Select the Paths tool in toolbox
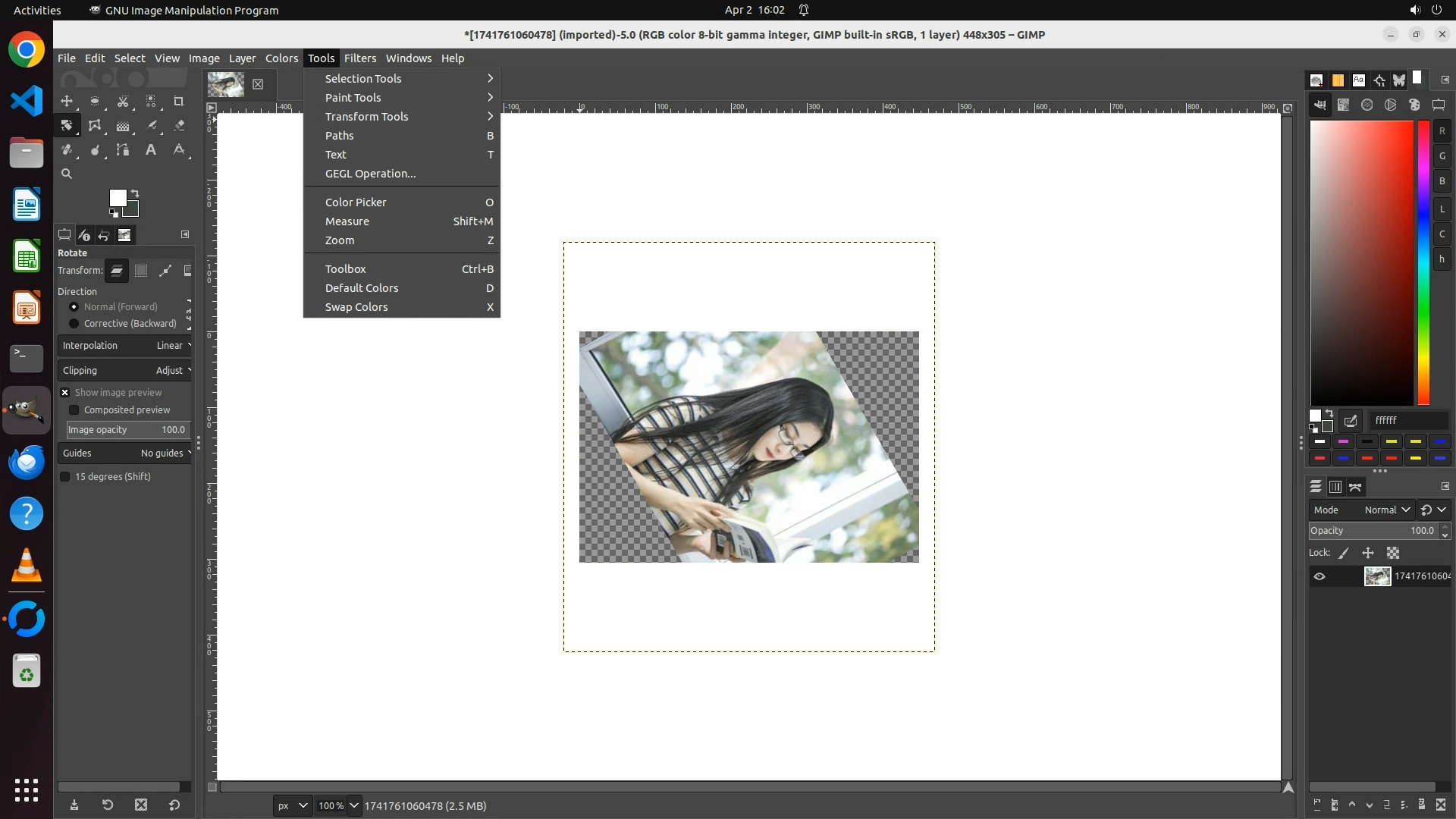 [x=123, y=149]
